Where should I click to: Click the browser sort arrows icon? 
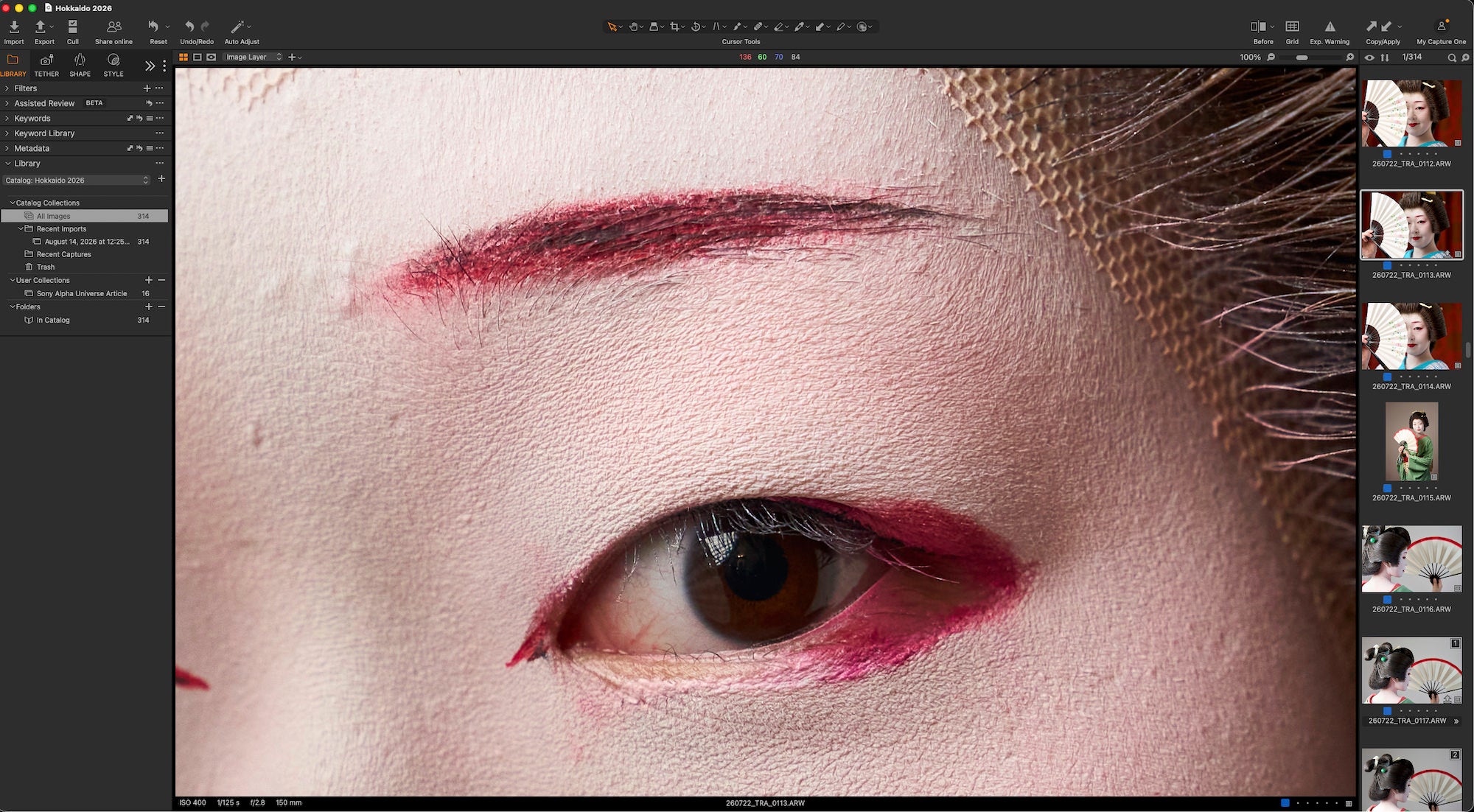1385,57
